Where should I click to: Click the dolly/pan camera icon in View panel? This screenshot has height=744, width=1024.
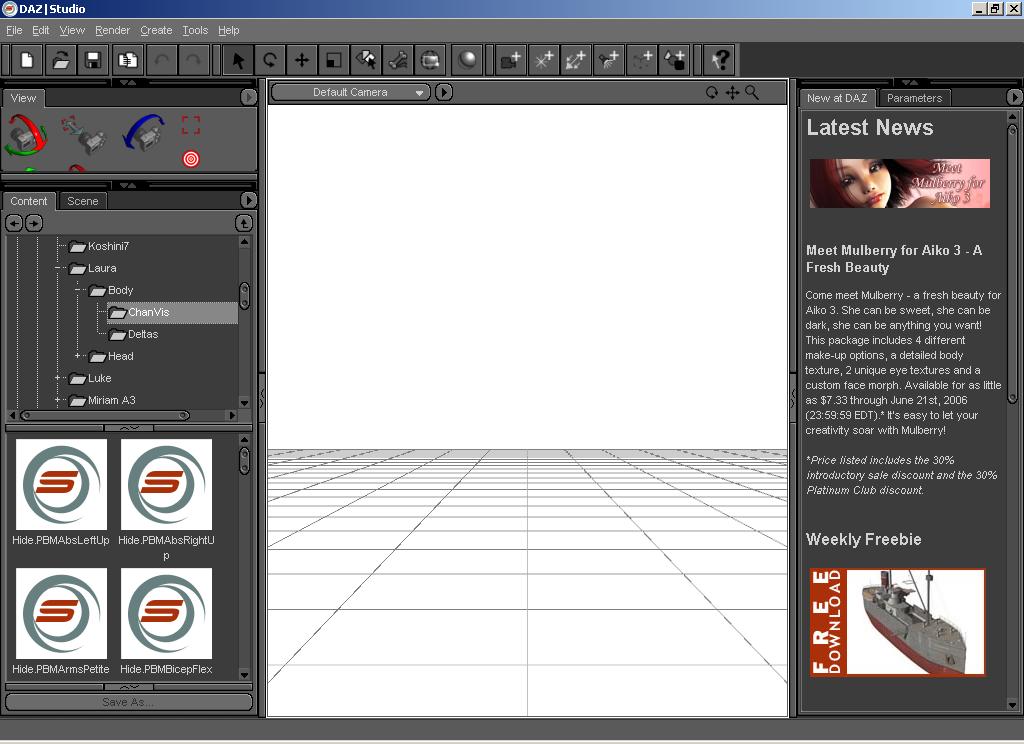pos(84,135)
